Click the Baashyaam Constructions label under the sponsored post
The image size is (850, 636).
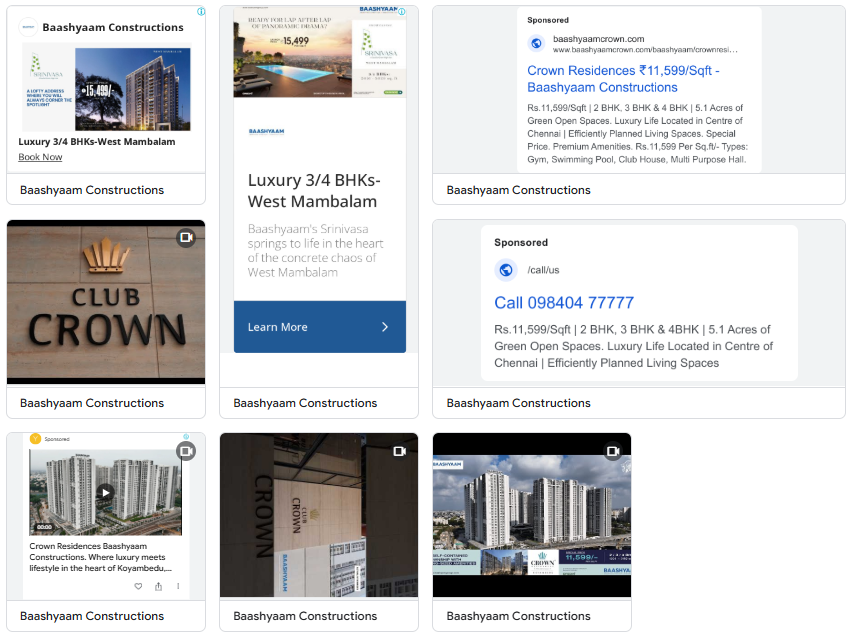tap(92, 616)
